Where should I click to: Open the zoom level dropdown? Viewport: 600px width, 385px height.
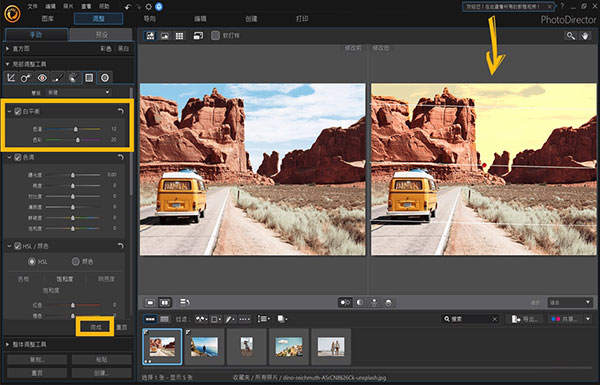[570, 303]
